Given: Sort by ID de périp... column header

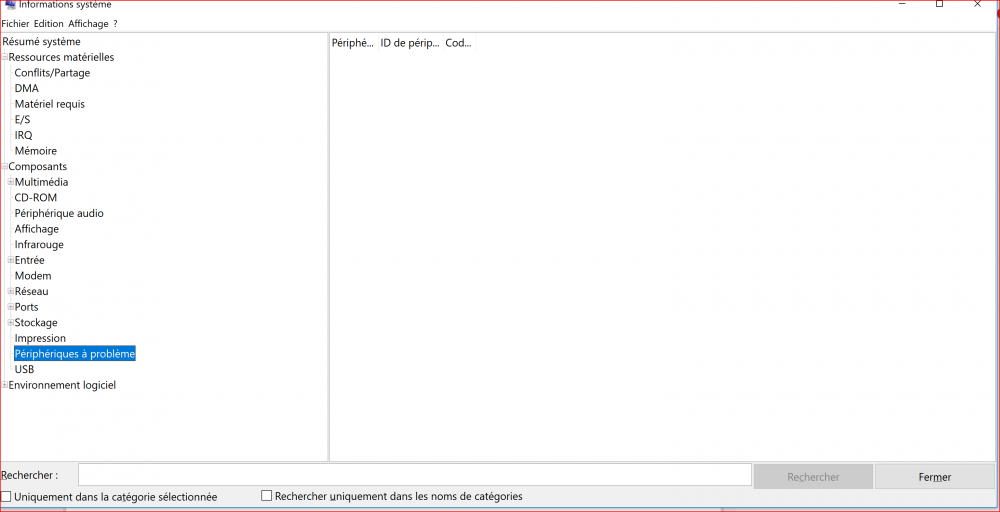Looking at the screenshot, I should [410, 43].
